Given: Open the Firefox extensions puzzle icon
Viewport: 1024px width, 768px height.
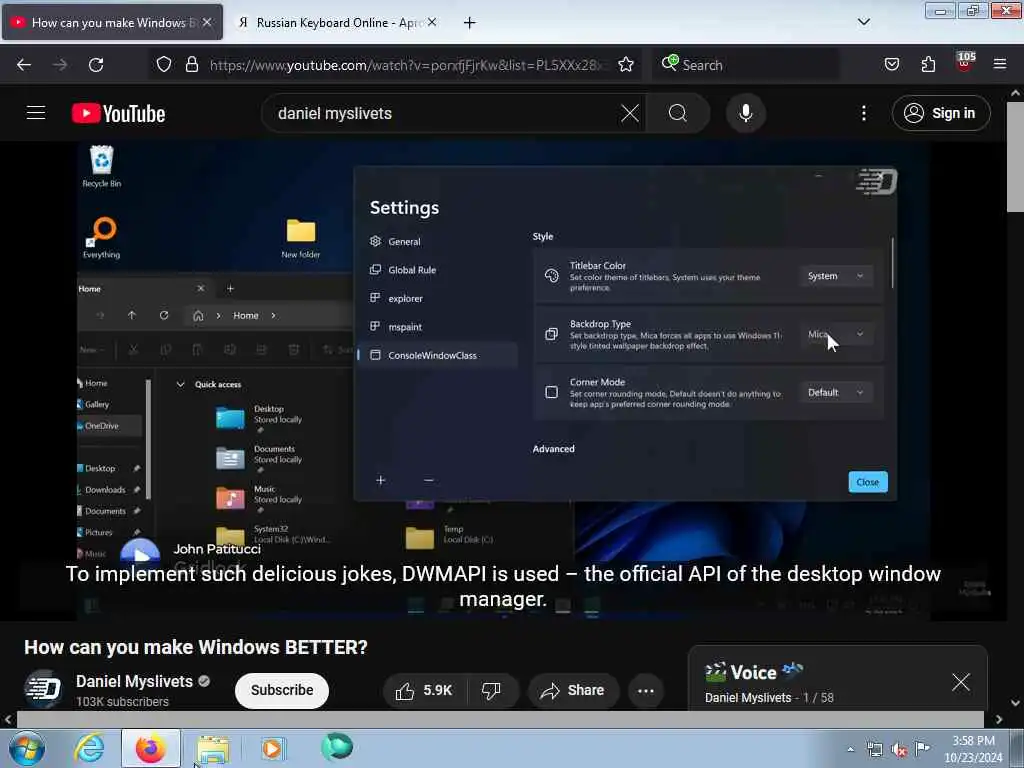Looking at the screenshot, I should tap(928, 65).
